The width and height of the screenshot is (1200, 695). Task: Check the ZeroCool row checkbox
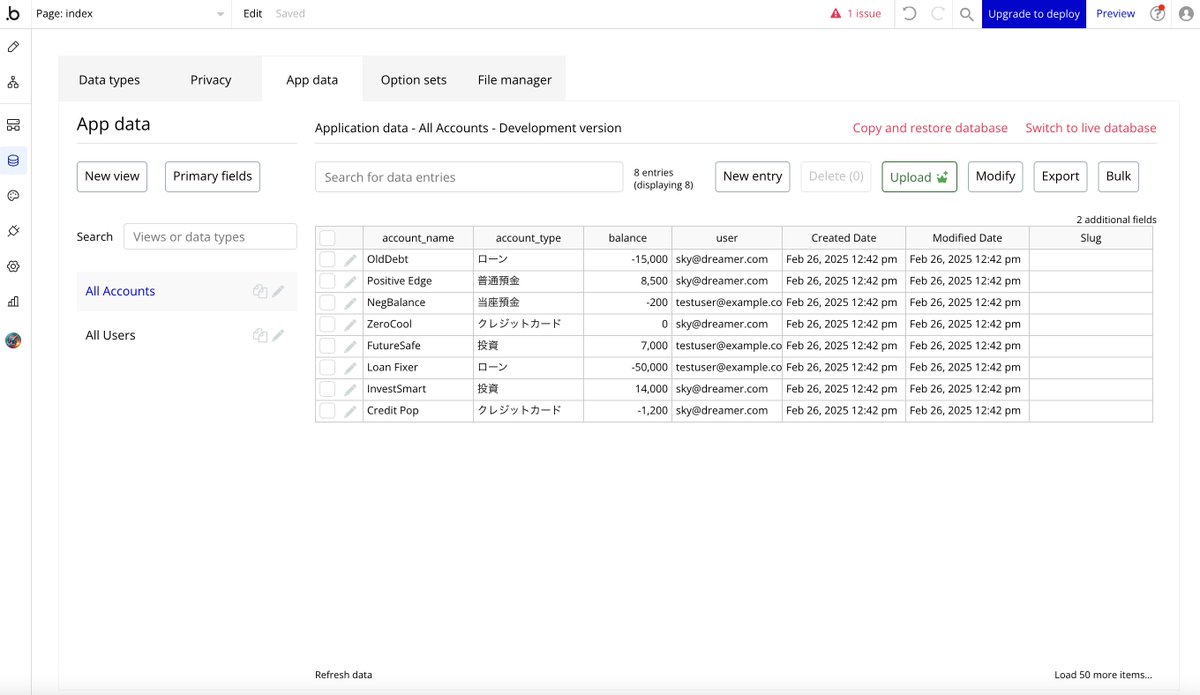(327, 324)
